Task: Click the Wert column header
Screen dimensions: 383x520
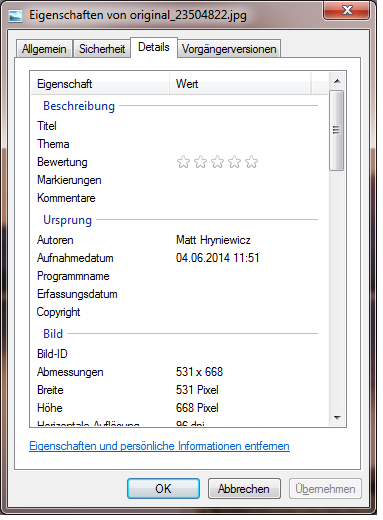Action: point(240,84)
